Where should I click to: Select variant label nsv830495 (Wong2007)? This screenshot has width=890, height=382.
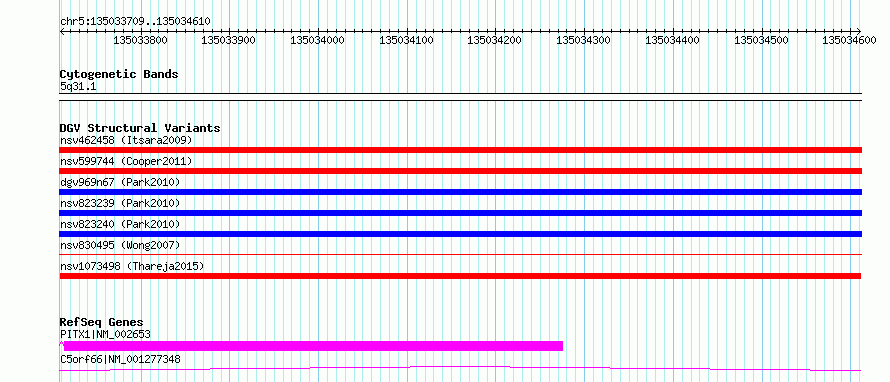point(120,245)
